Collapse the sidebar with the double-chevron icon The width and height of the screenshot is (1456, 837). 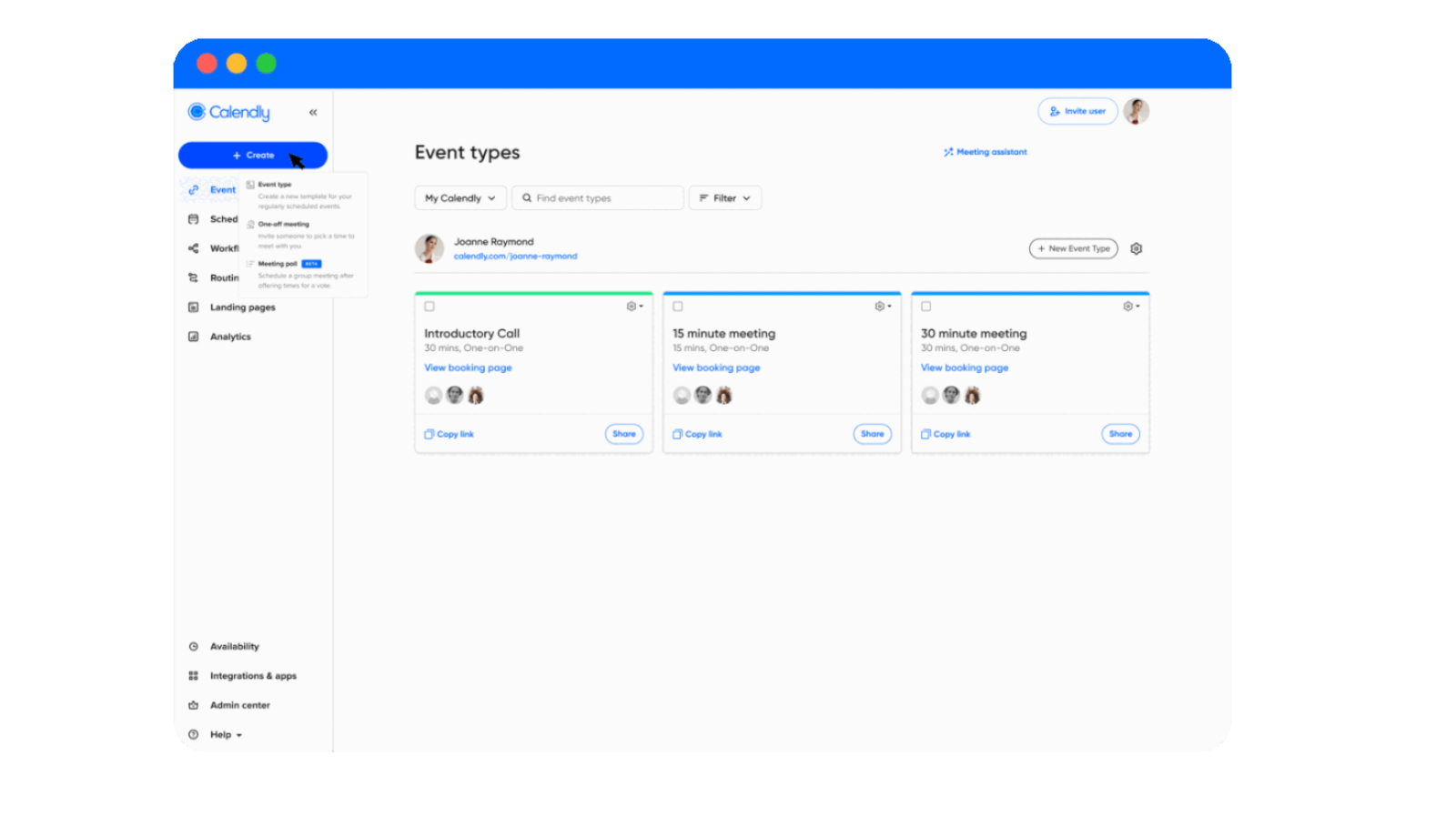coord(313,113)
